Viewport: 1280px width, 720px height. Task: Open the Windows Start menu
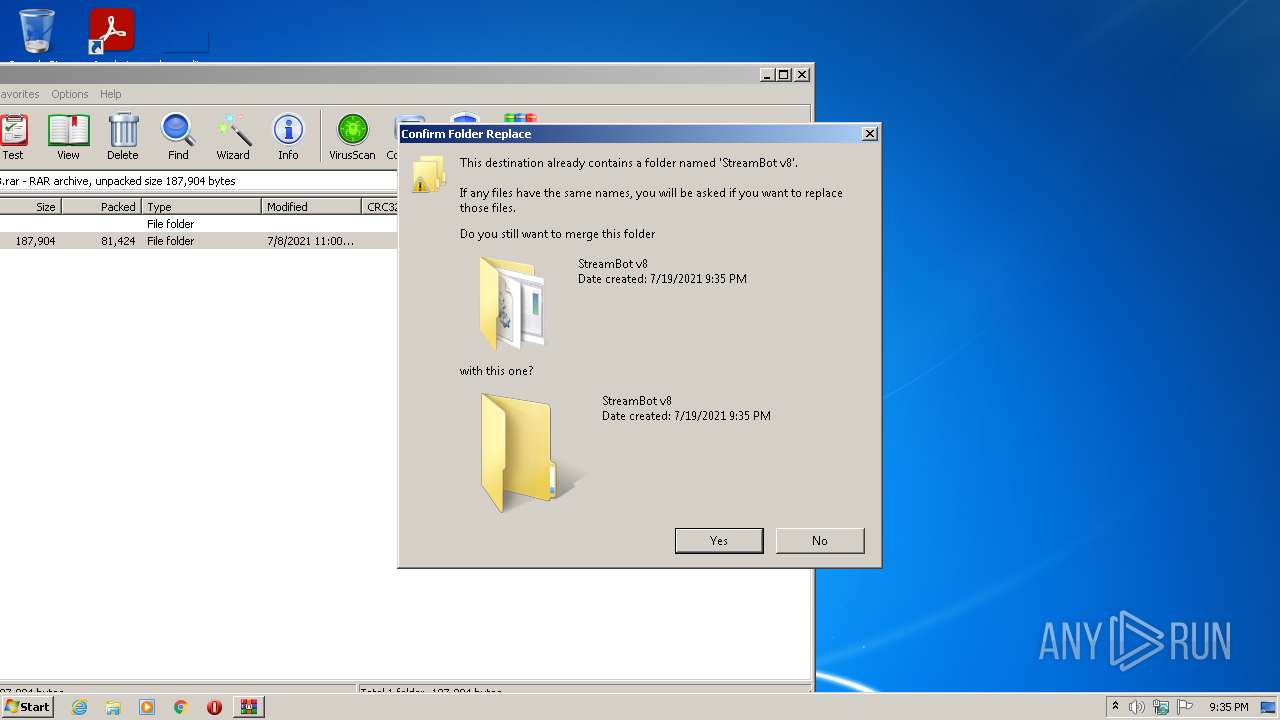click(x=27, y=707)
